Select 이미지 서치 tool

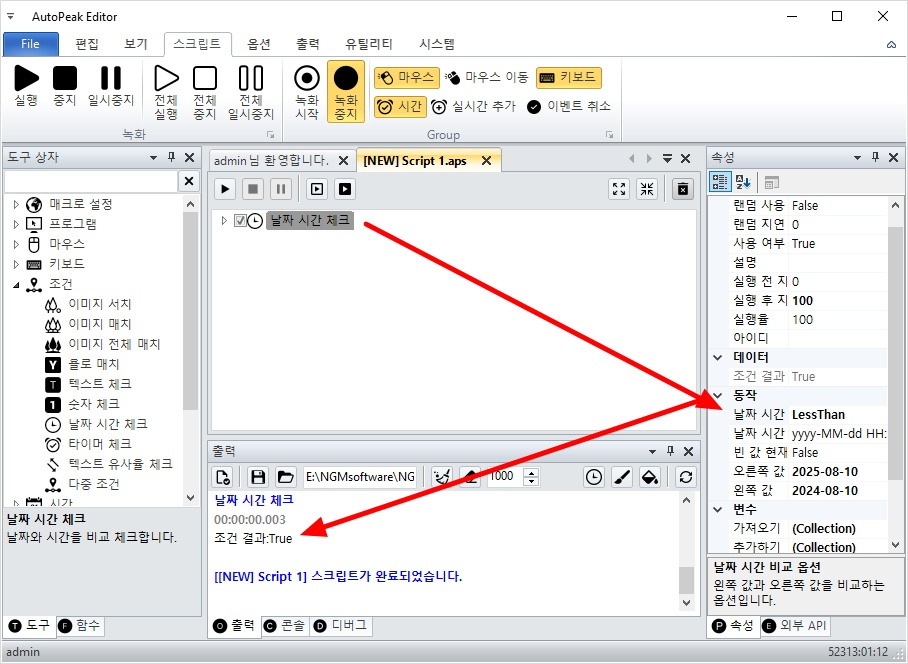coord(89,305)
